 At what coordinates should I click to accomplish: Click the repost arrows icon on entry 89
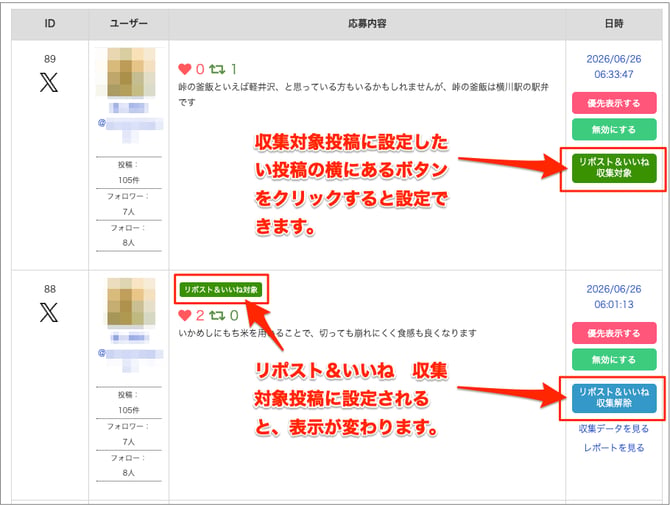coord(217,69)
